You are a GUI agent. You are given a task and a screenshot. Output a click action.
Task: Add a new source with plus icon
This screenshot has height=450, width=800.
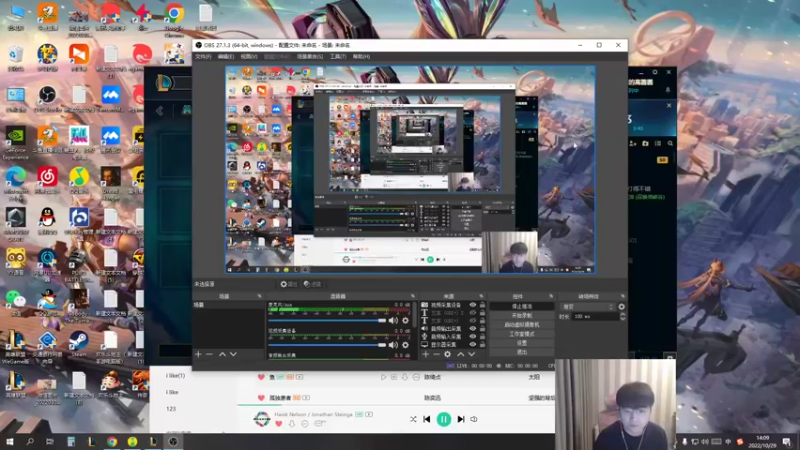click(426, 354)
